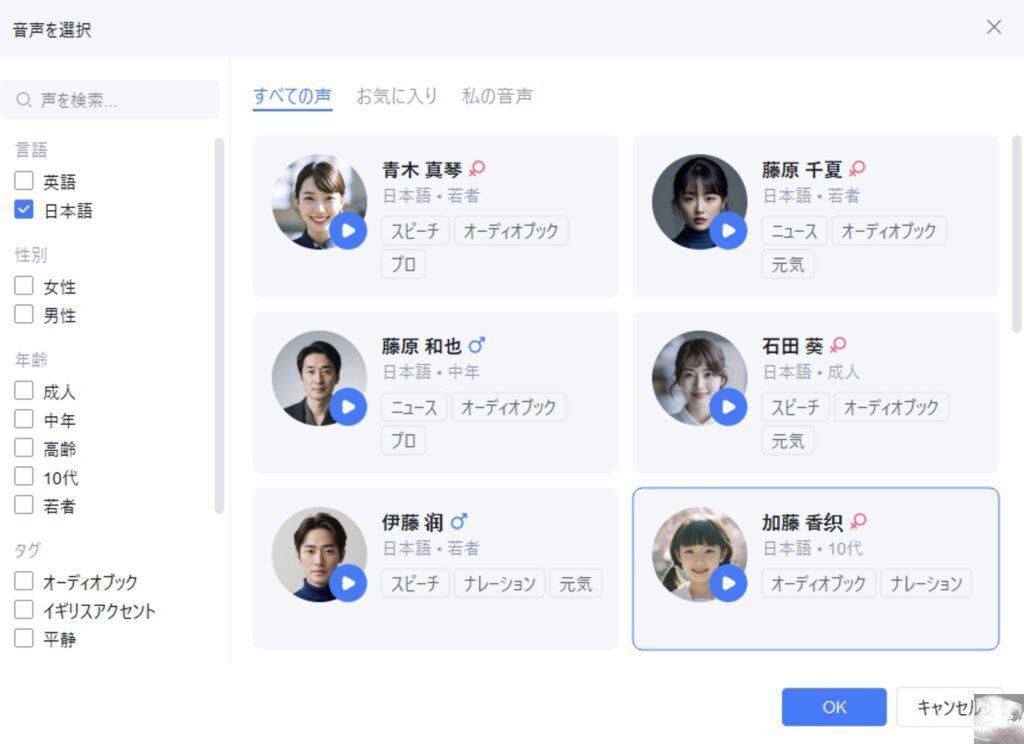Play voice preview for 加藤 香织
The width and height of the screenshot is (1024, 744).
tap(728, 583)
